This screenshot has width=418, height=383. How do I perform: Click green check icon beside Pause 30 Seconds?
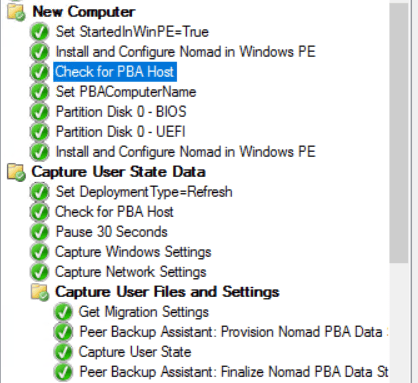[x=39, y=232]
